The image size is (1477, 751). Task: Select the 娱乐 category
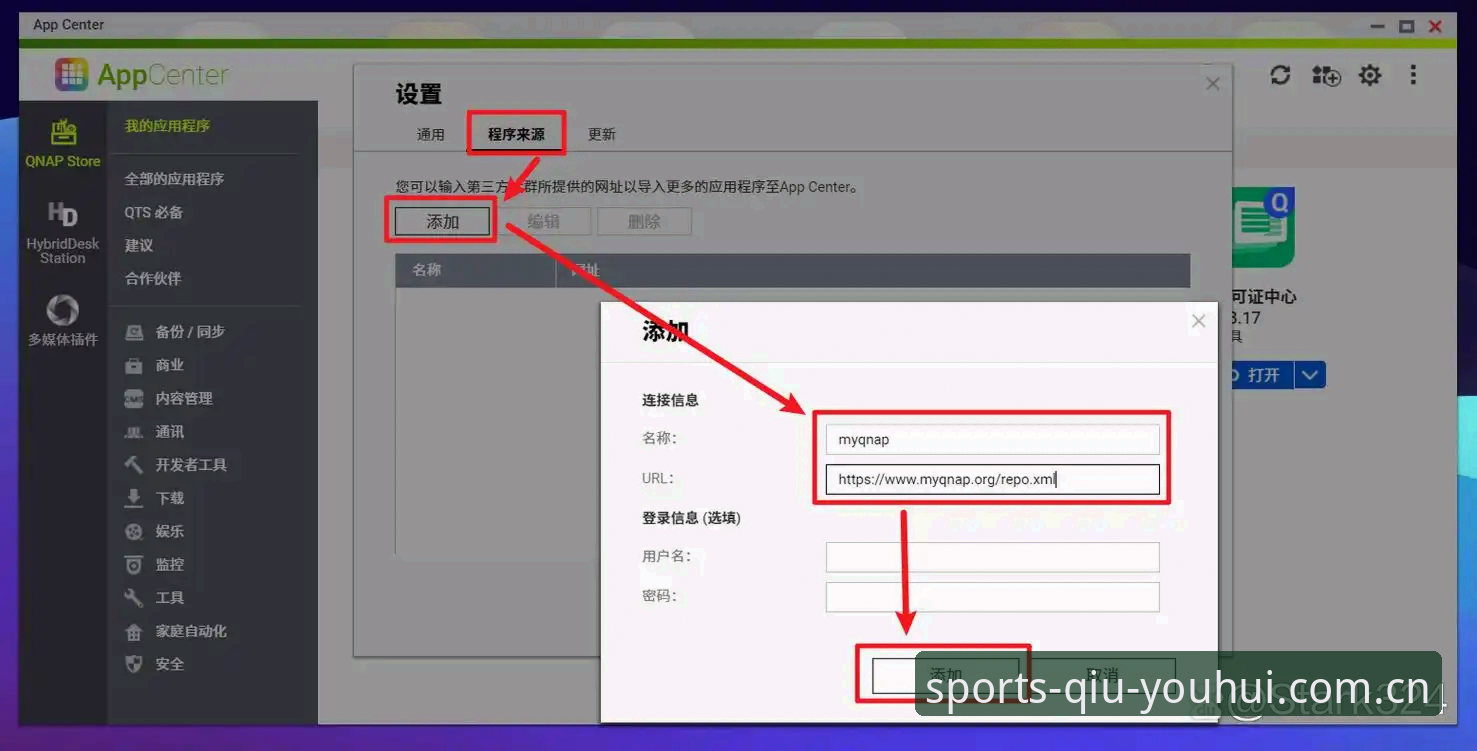pyautogui.click(x=155, y=531)
